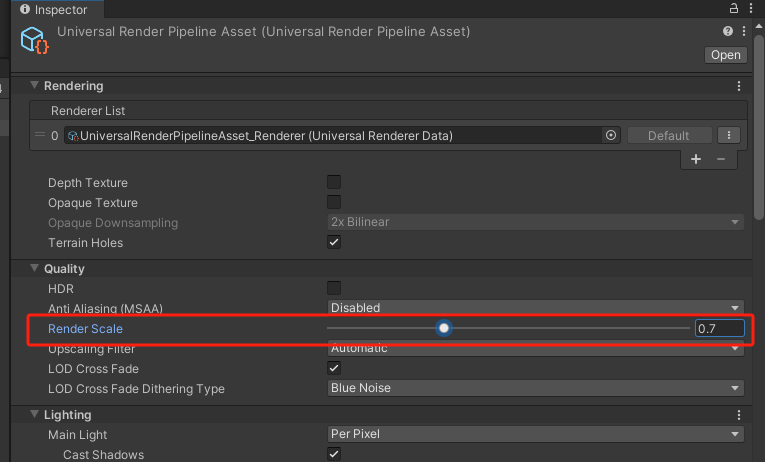Open the Rendering section's three-dot menu

[739, 86]
